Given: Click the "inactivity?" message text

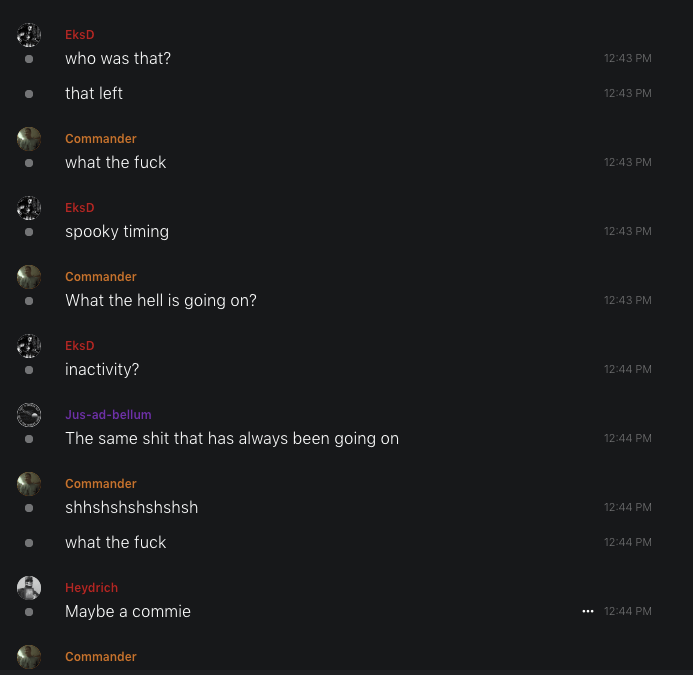Looking at the screenshot, I should pyautogui.click(x=102, y=369).
